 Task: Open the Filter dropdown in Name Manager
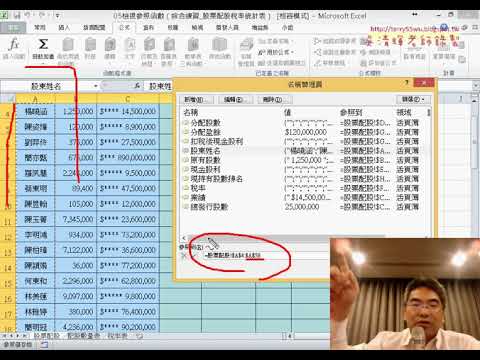tap(413, 99)
